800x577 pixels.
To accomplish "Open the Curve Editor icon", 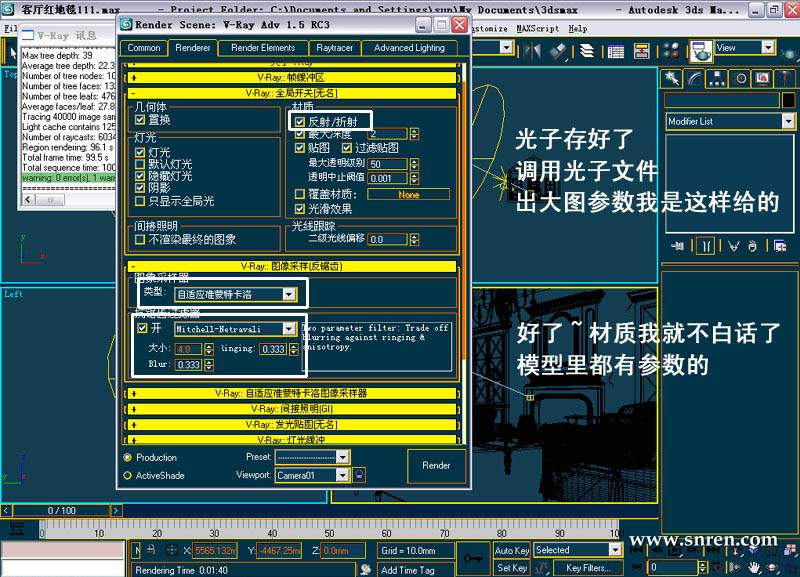I will coord(616,51).
